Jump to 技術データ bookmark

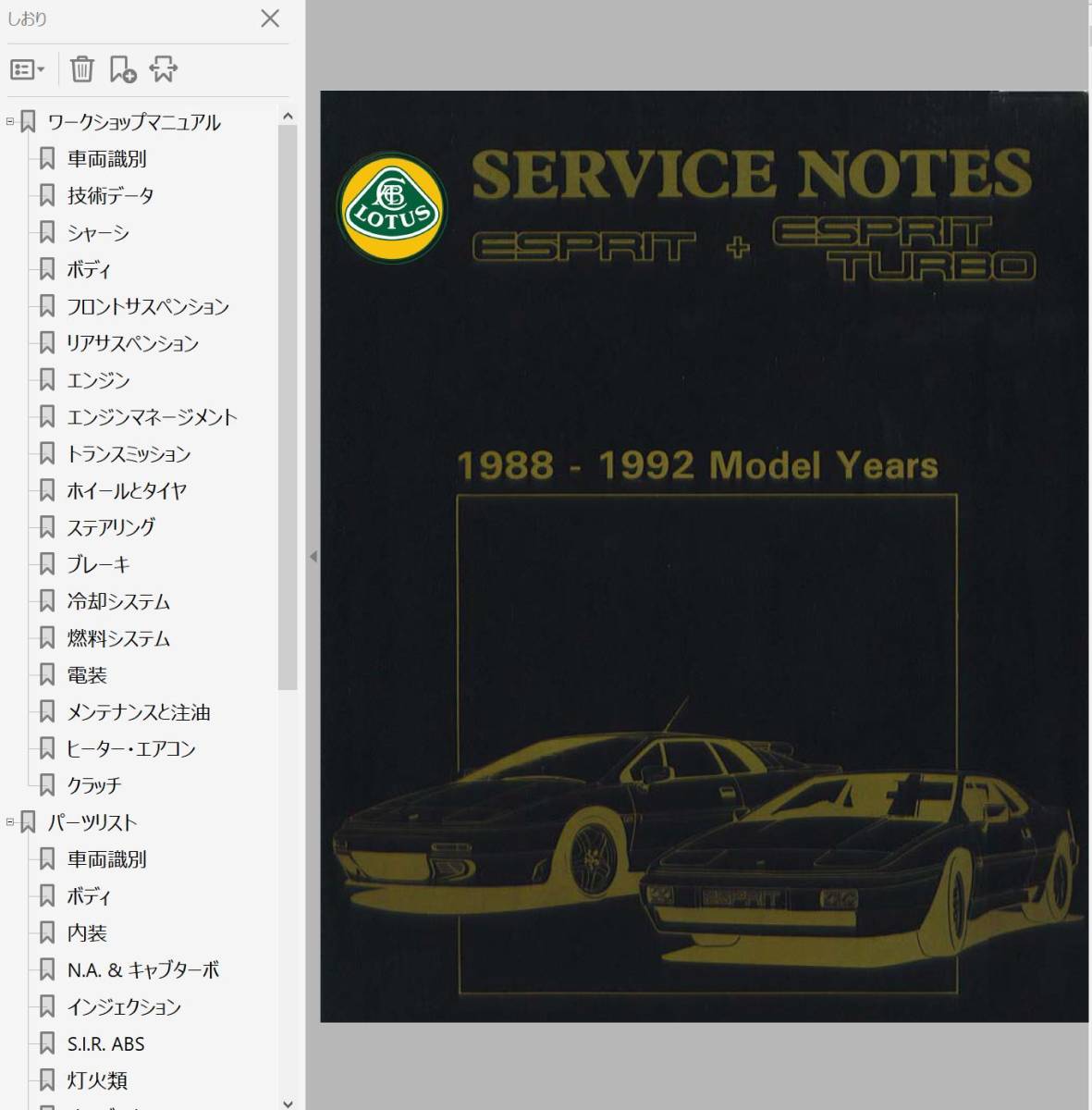[x=111, y=196]
